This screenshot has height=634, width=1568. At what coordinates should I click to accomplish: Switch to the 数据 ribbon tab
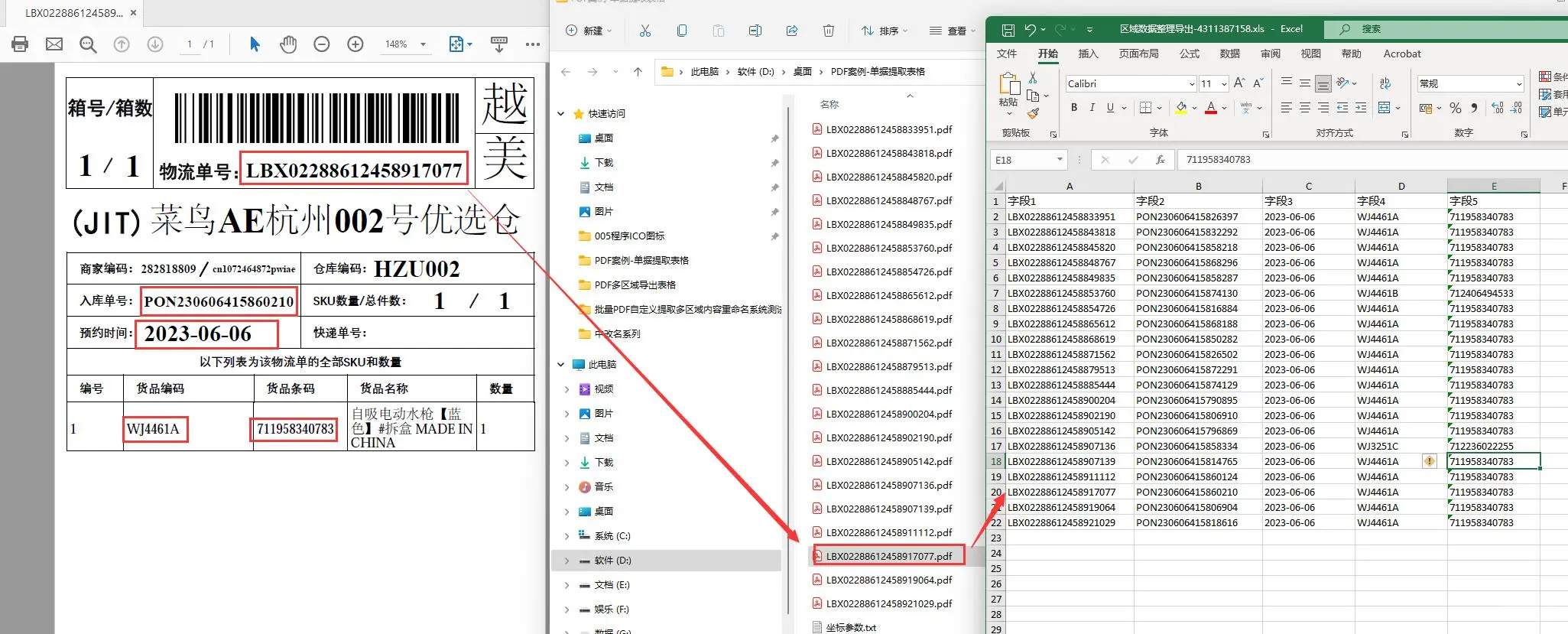click(x=1230, y=54)
